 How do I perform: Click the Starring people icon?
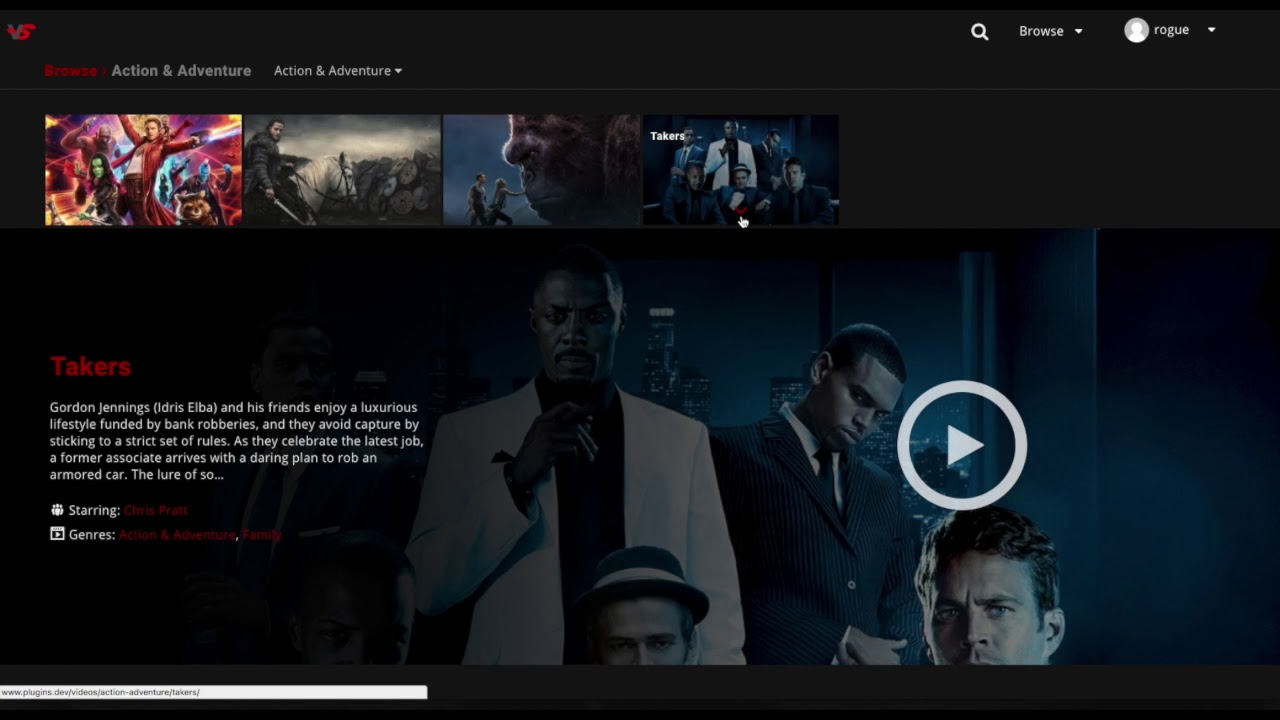click(57, 510)
